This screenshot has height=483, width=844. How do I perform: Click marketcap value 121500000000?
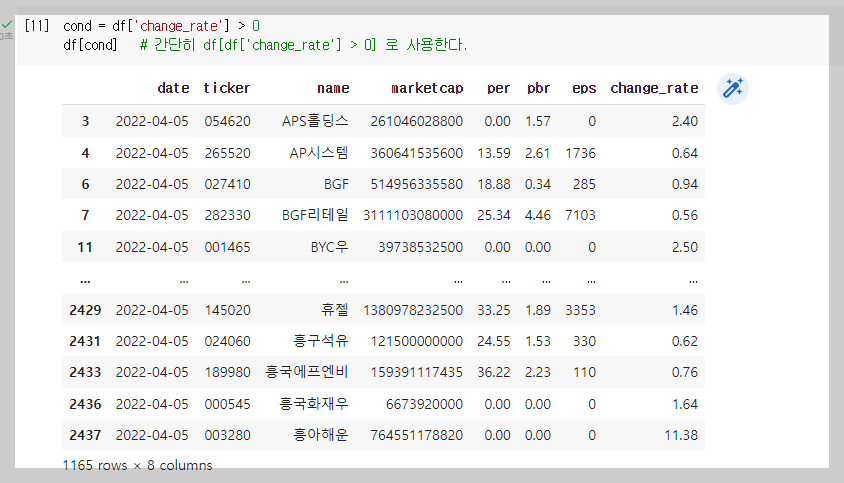pos(417,341)
